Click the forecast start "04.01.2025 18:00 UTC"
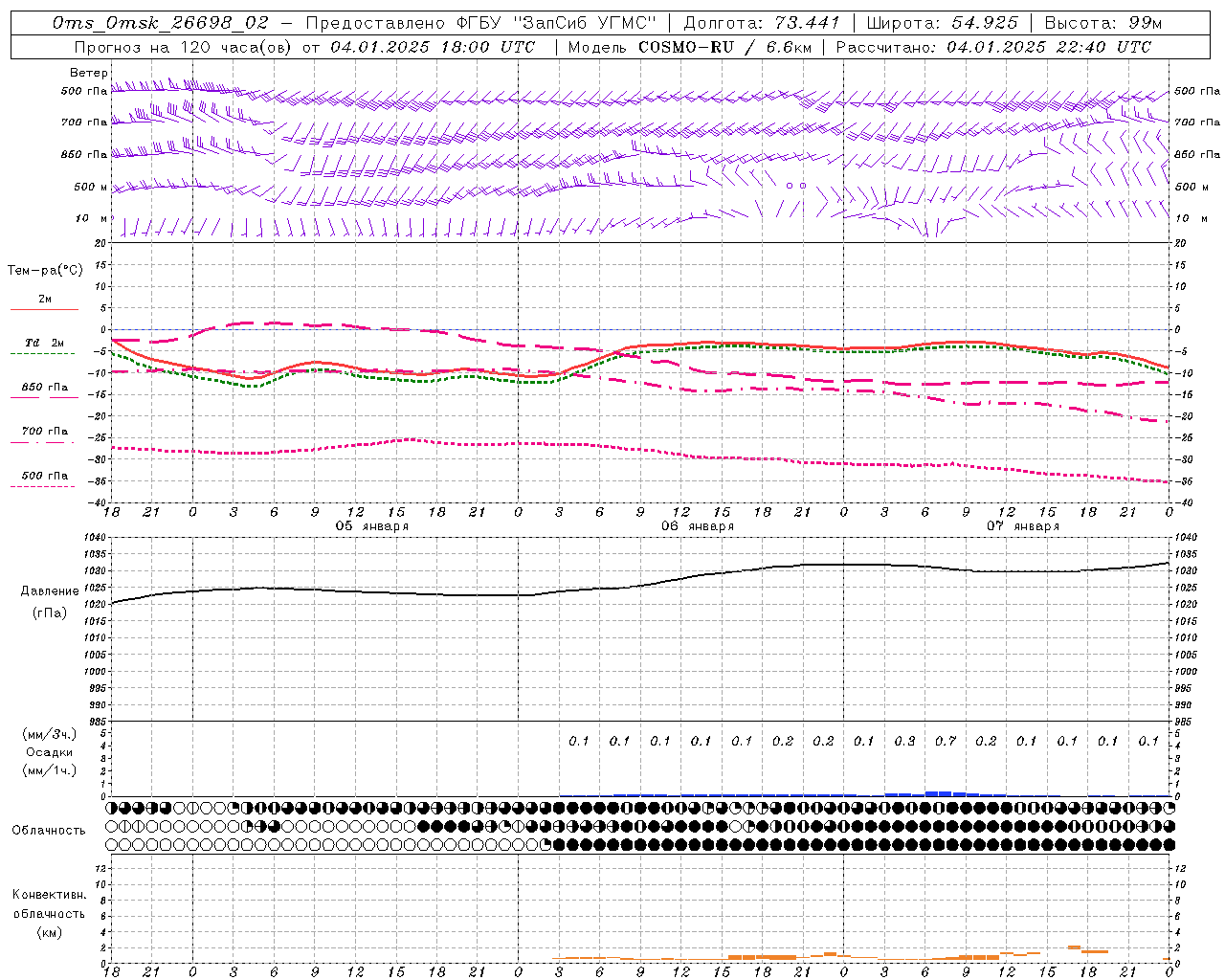Screen dimensions: 1225x980 433,47
